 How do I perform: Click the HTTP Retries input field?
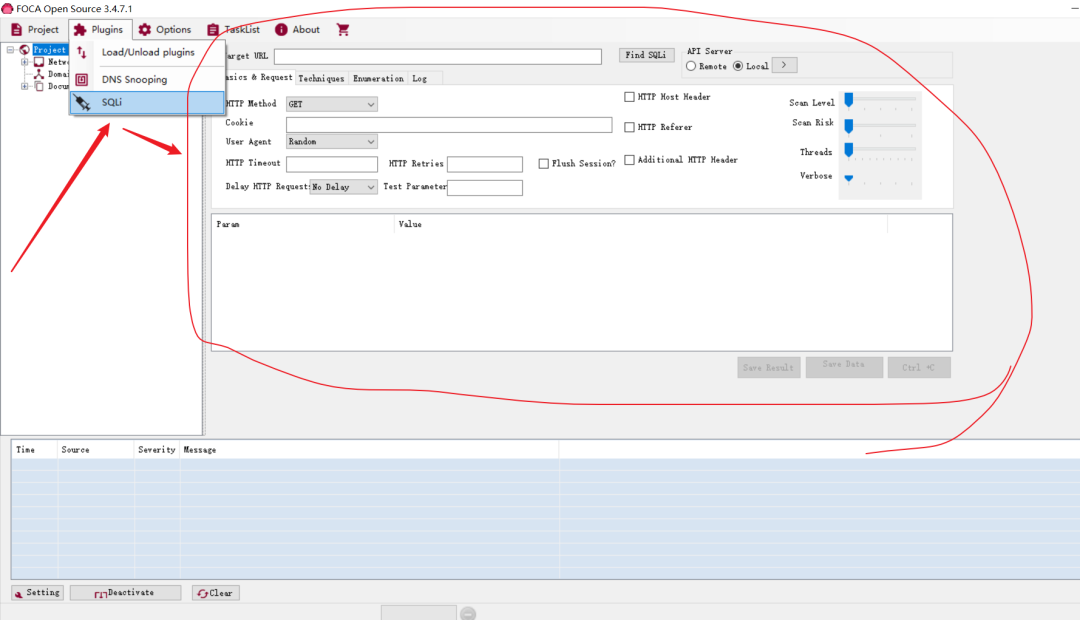(x=485, y=164)
